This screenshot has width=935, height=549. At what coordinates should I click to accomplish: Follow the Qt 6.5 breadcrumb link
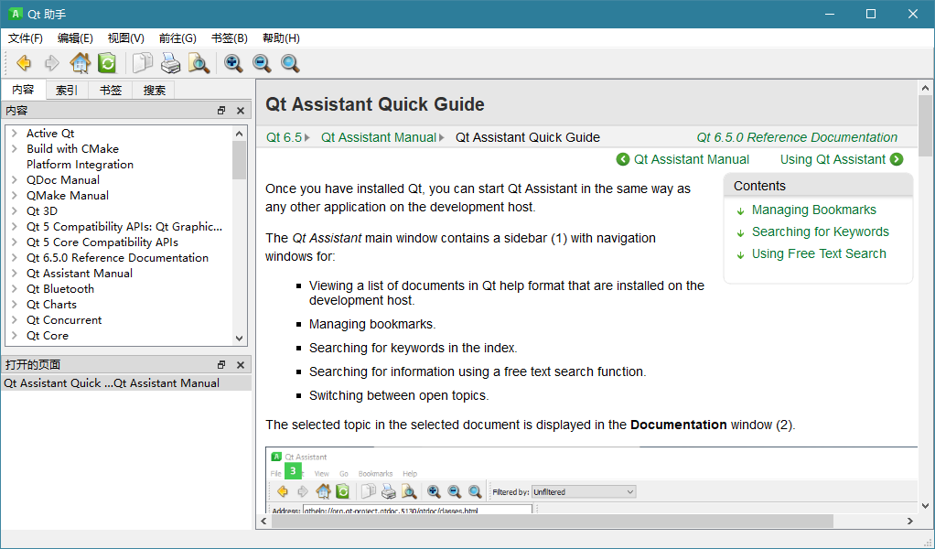284,137
